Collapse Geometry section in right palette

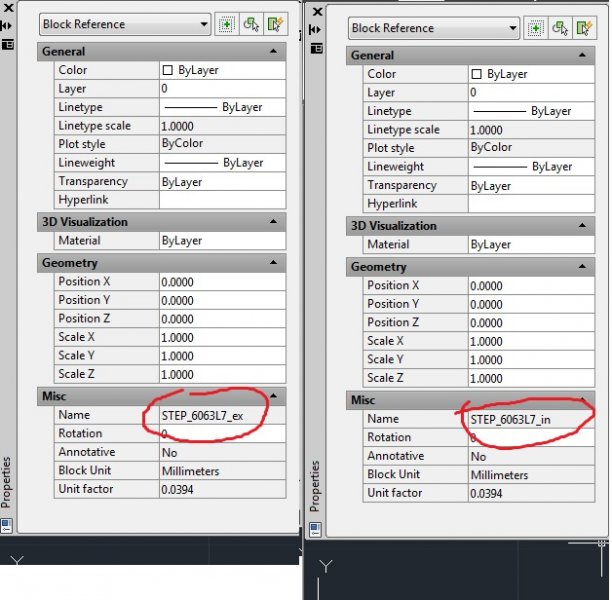(582, 266)
